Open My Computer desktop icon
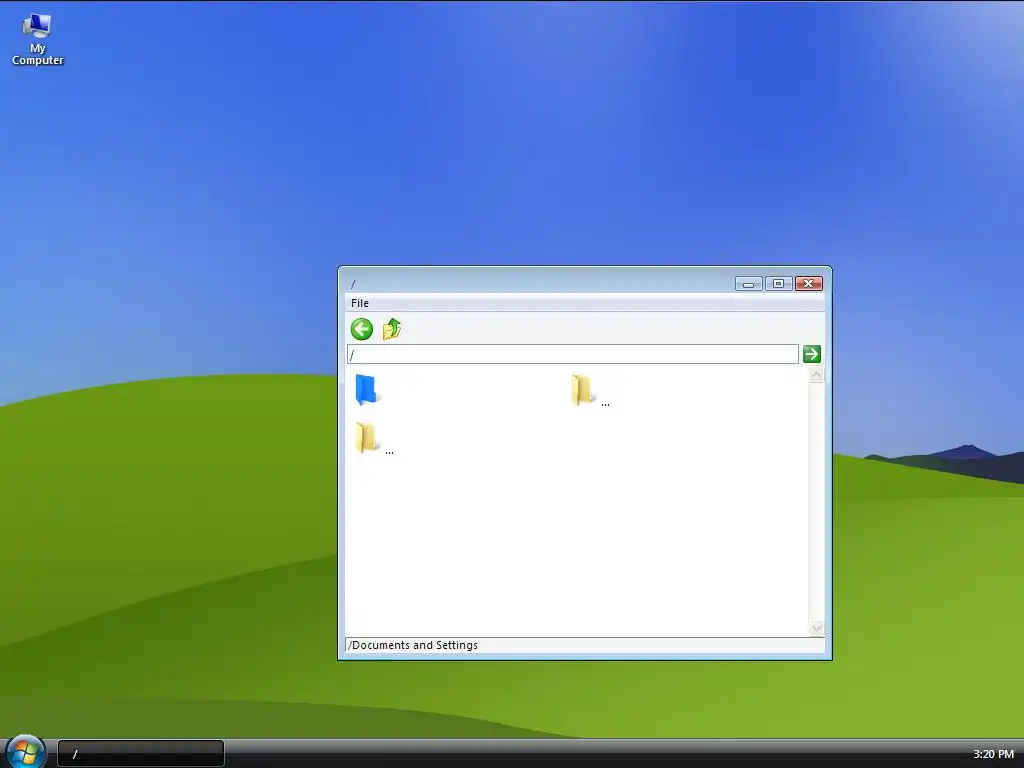 (x=37, y=40)
